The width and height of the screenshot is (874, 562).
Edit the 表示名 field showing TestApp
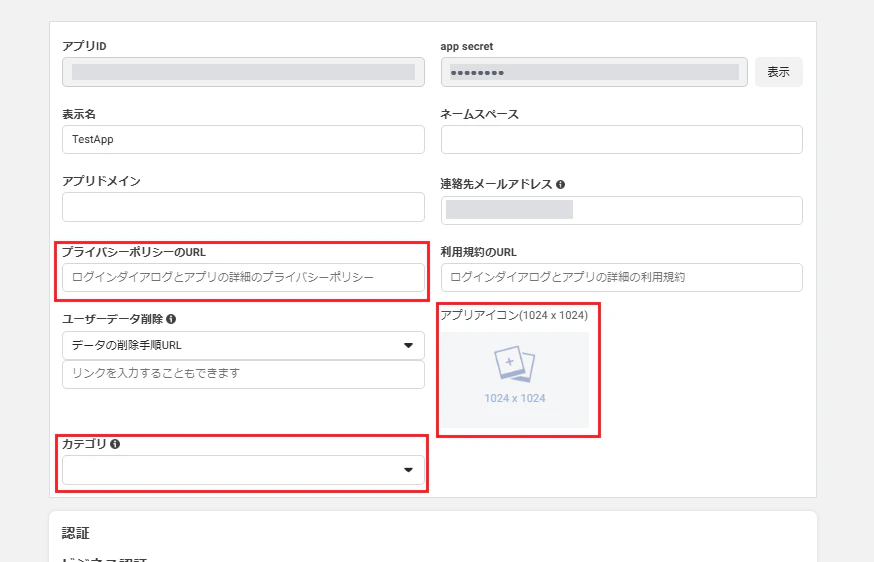pyautogui.click(x=243, y=139)
